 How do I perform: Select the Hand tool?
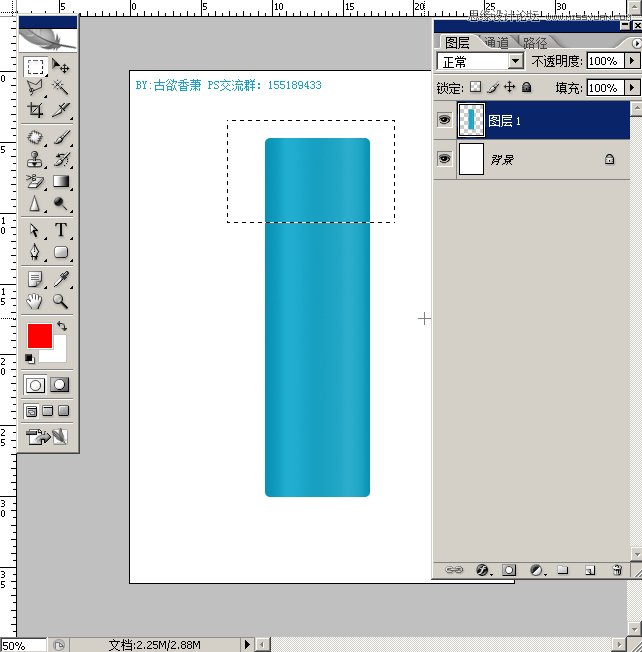[35, 300]
